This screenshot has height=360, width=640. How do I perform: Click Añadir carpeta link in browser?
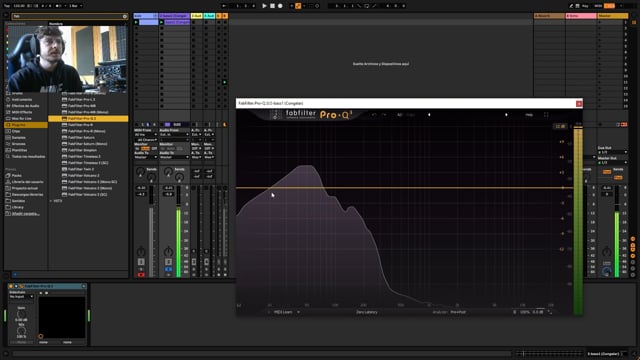[x=25, y=213]
